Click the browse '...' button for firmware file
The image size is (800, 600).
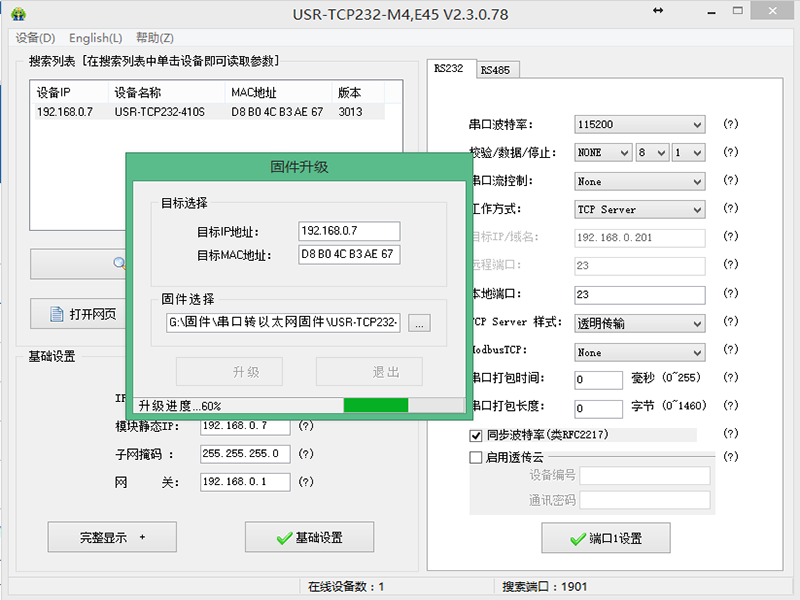(x=420, y=323)
